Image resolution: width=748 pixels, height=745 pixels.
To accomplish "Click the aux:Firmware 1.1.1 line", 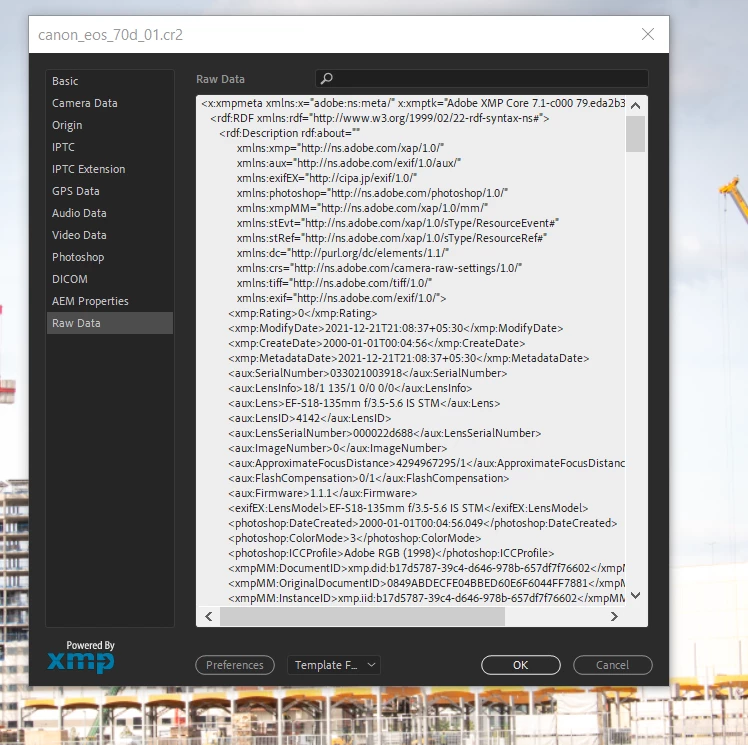I will coord(323,493).
